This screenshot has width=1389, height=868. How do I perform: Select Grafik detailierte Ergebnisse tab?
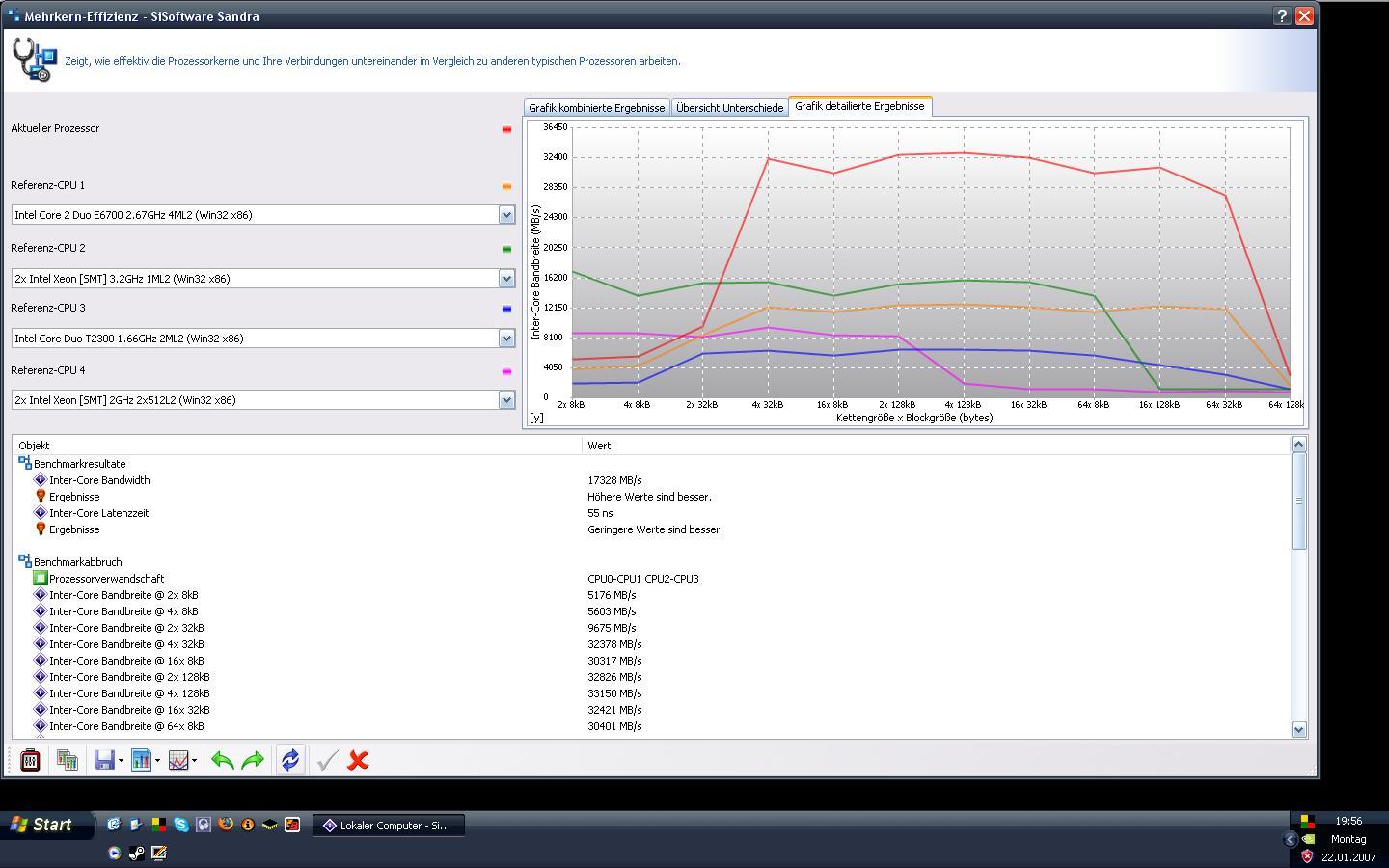tap(859, 106)
